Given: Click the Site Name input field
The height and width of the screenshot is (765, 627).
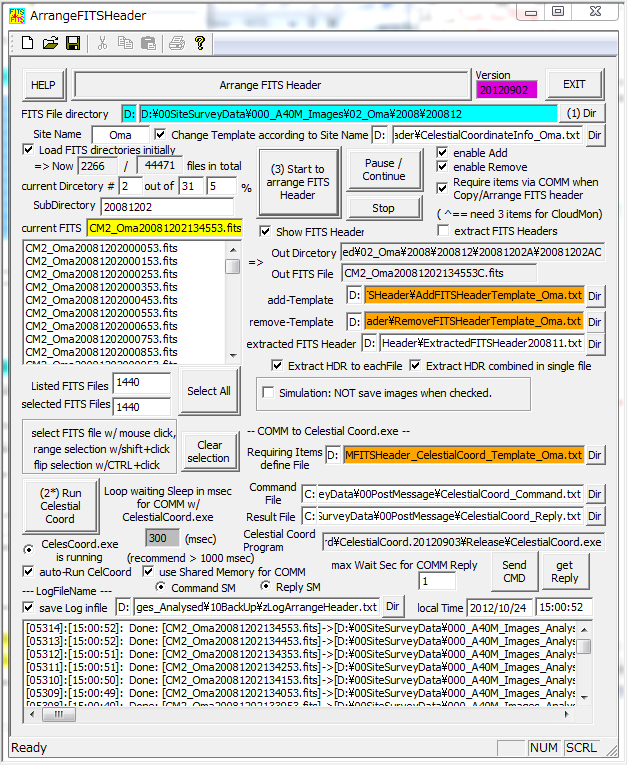Looking at the screenshot, I should pos(120,135).
